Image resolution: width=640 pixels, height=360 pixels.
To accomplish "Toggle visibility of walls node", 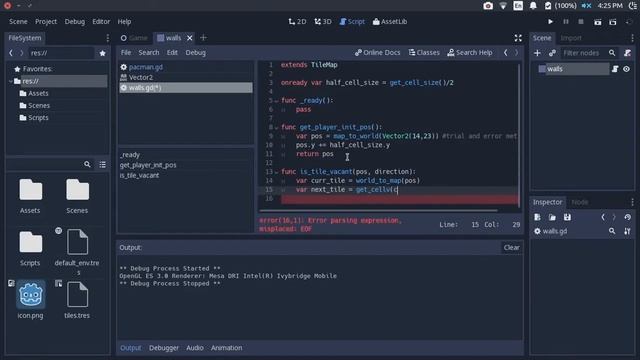I will click(627, 69).
